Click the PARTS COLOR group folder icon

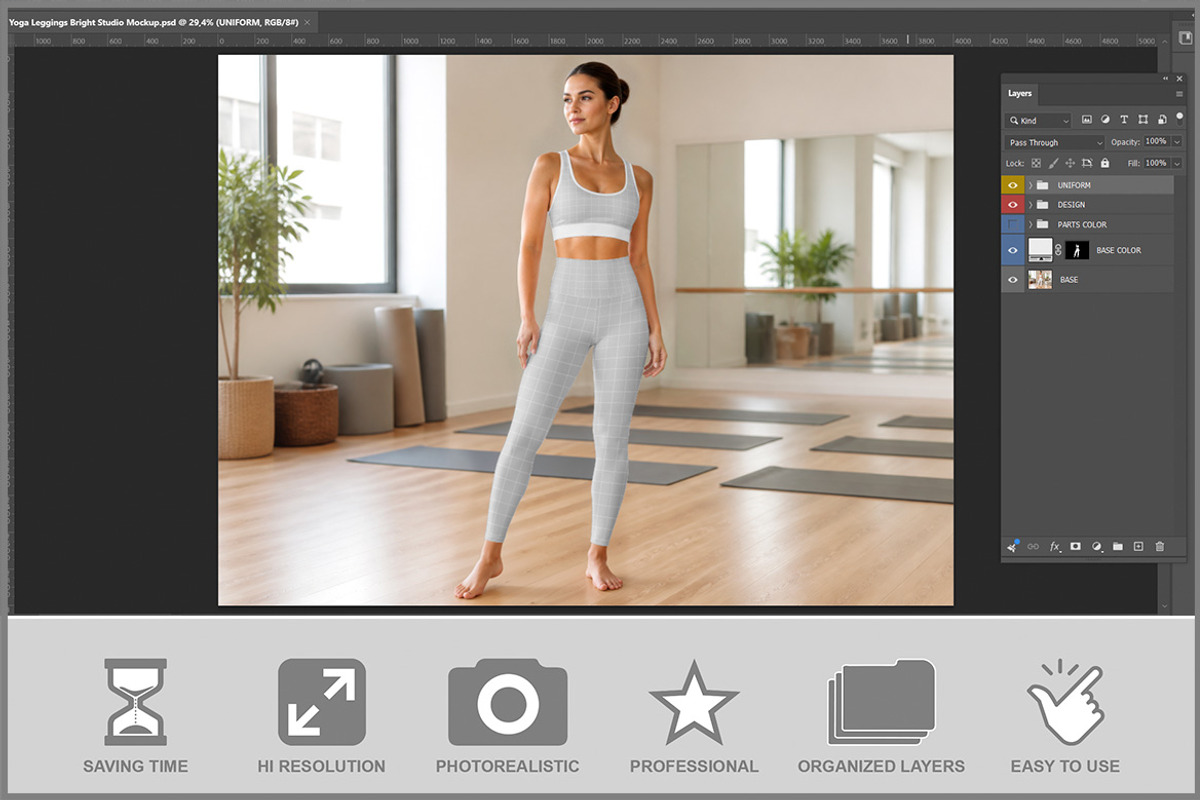pos(1043,225)
